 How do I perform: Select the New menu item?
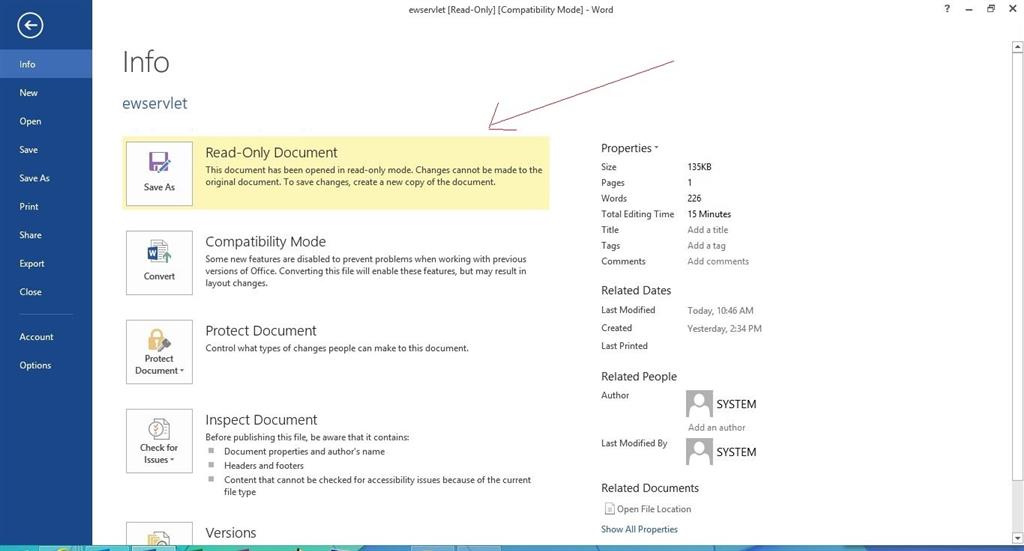46,93
